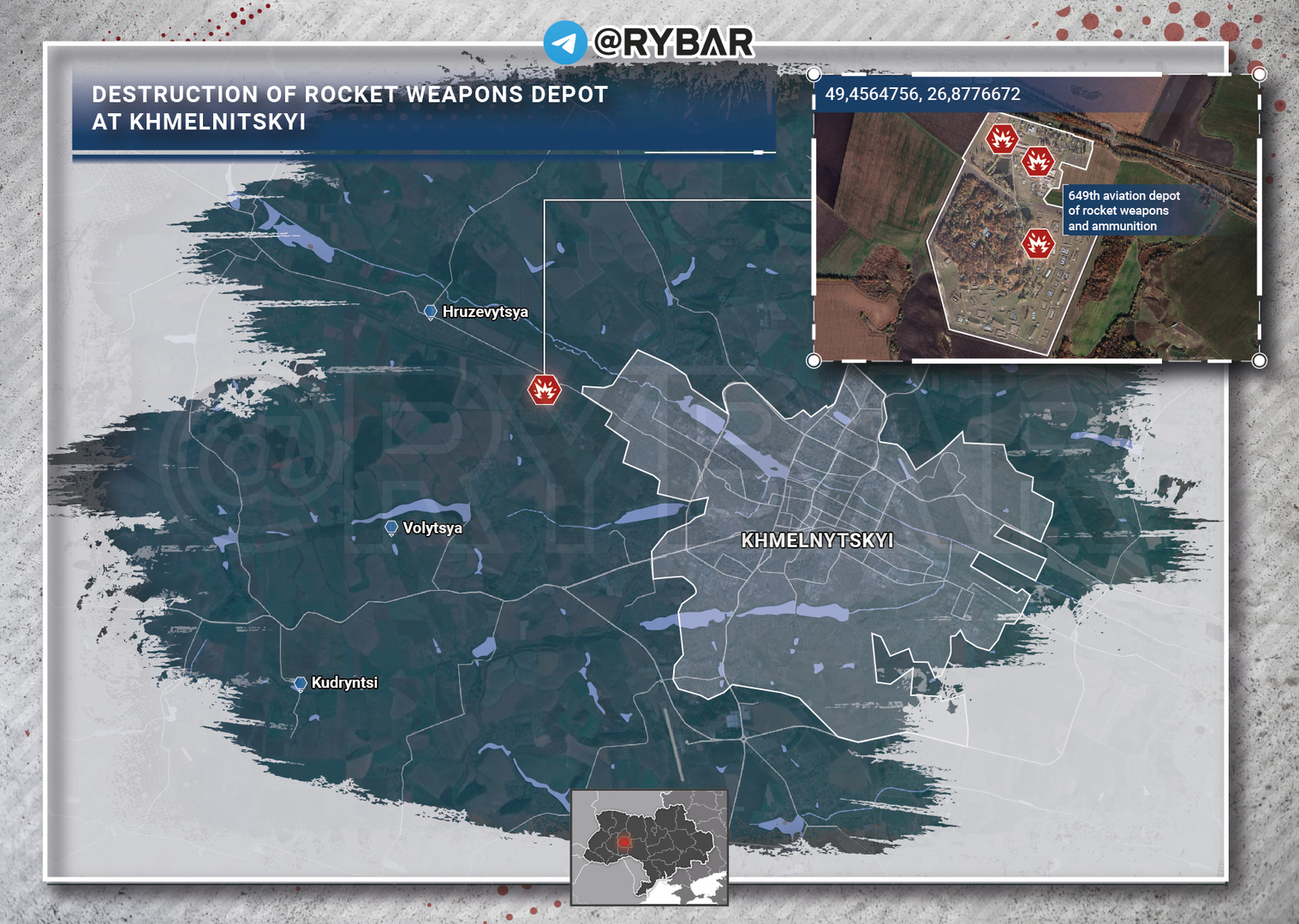Click the Hruzevytsya village label
The width and height of the screenshot is (1299, 924).
pyautogui.click(x=485, y=312)
